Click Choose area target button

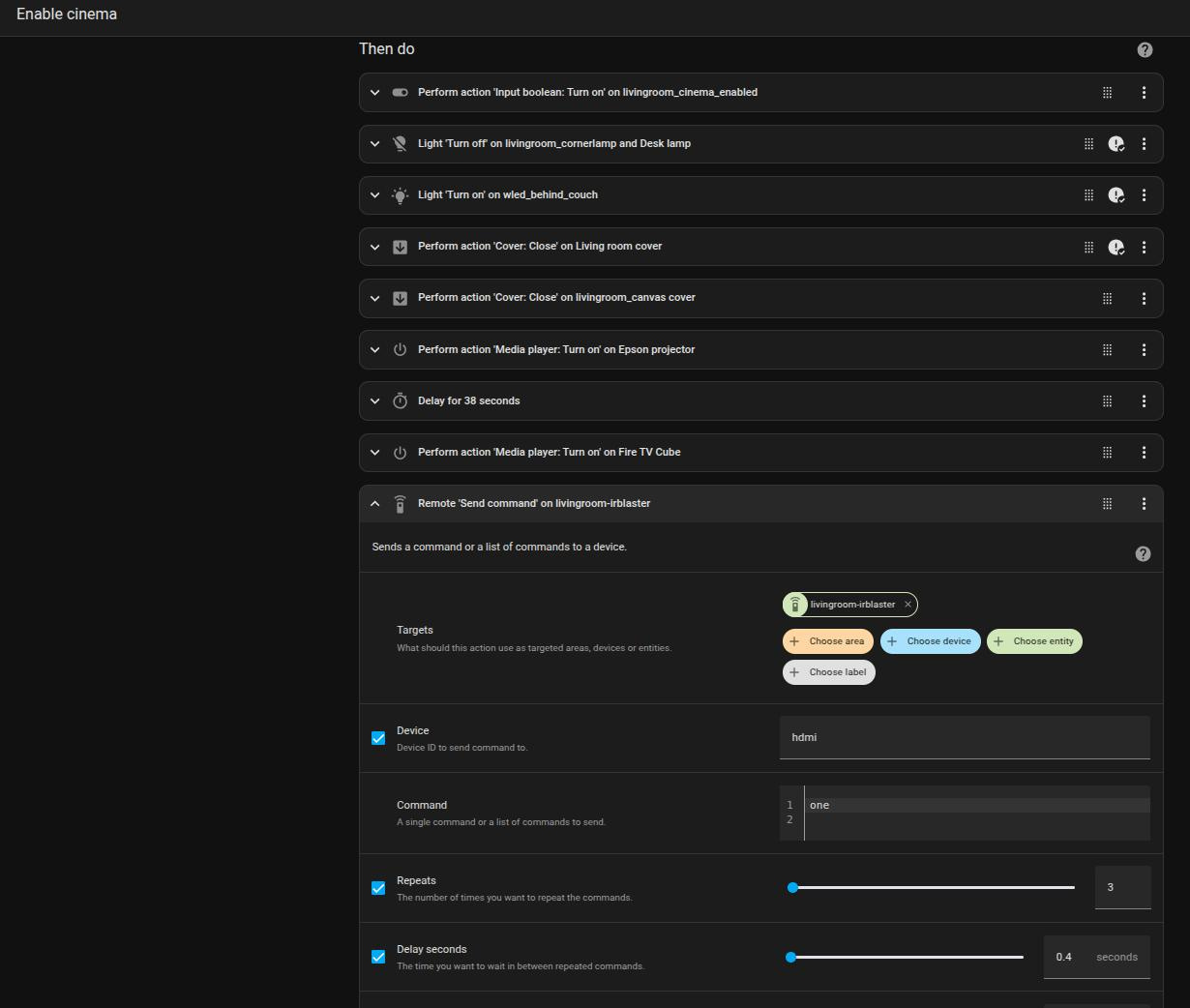pos(828,641)
